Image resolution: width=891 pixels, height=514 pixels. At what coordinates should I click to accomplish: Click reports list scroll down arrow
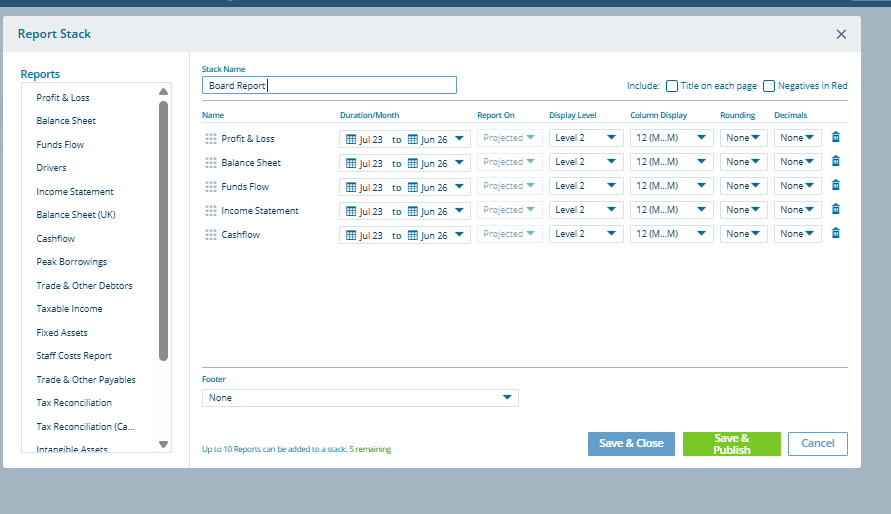pos(164,445)
